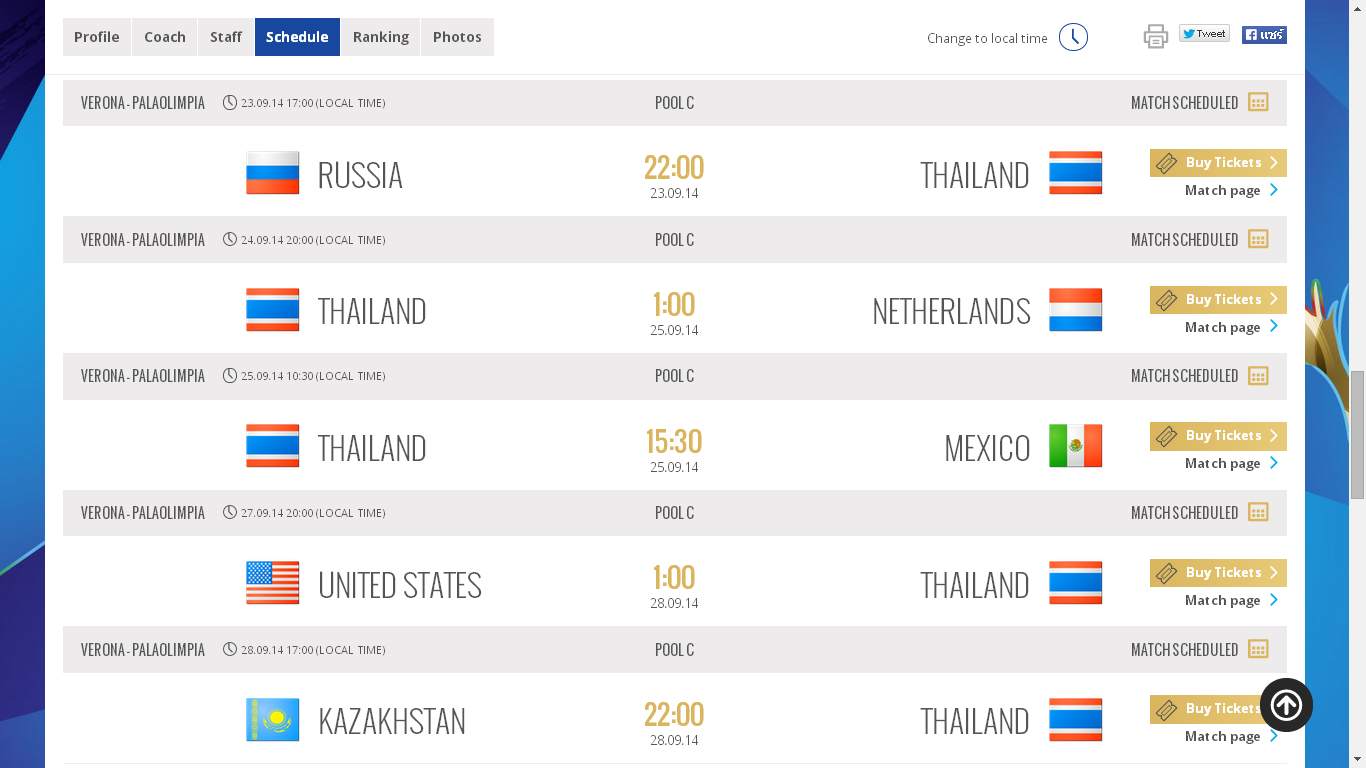The height and width of the screenshot is (768, 1366).
Task: Click the back-to-top arrow circle
Action: point(1286,705)
